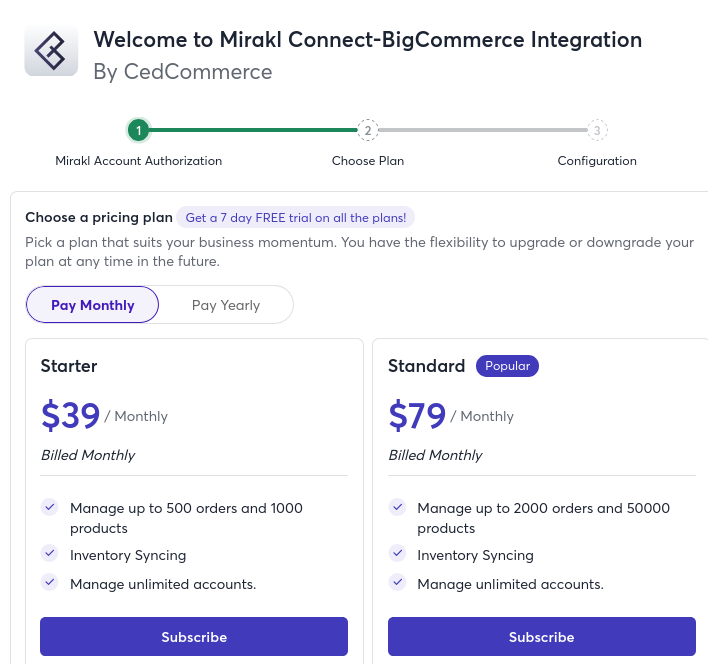Image resolution: width=708 pixels, height=664 pixels.
Task: Select Pay Monthly billing option
Action: [x=93, y=305]
